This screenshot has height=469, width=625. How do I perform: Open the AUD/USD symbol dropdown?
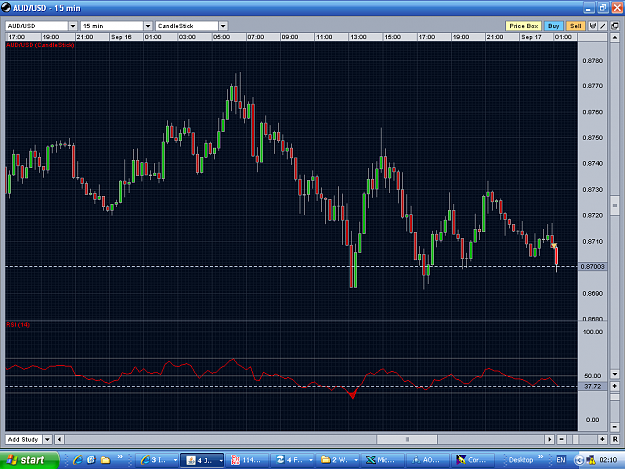(x=73, y=26)
